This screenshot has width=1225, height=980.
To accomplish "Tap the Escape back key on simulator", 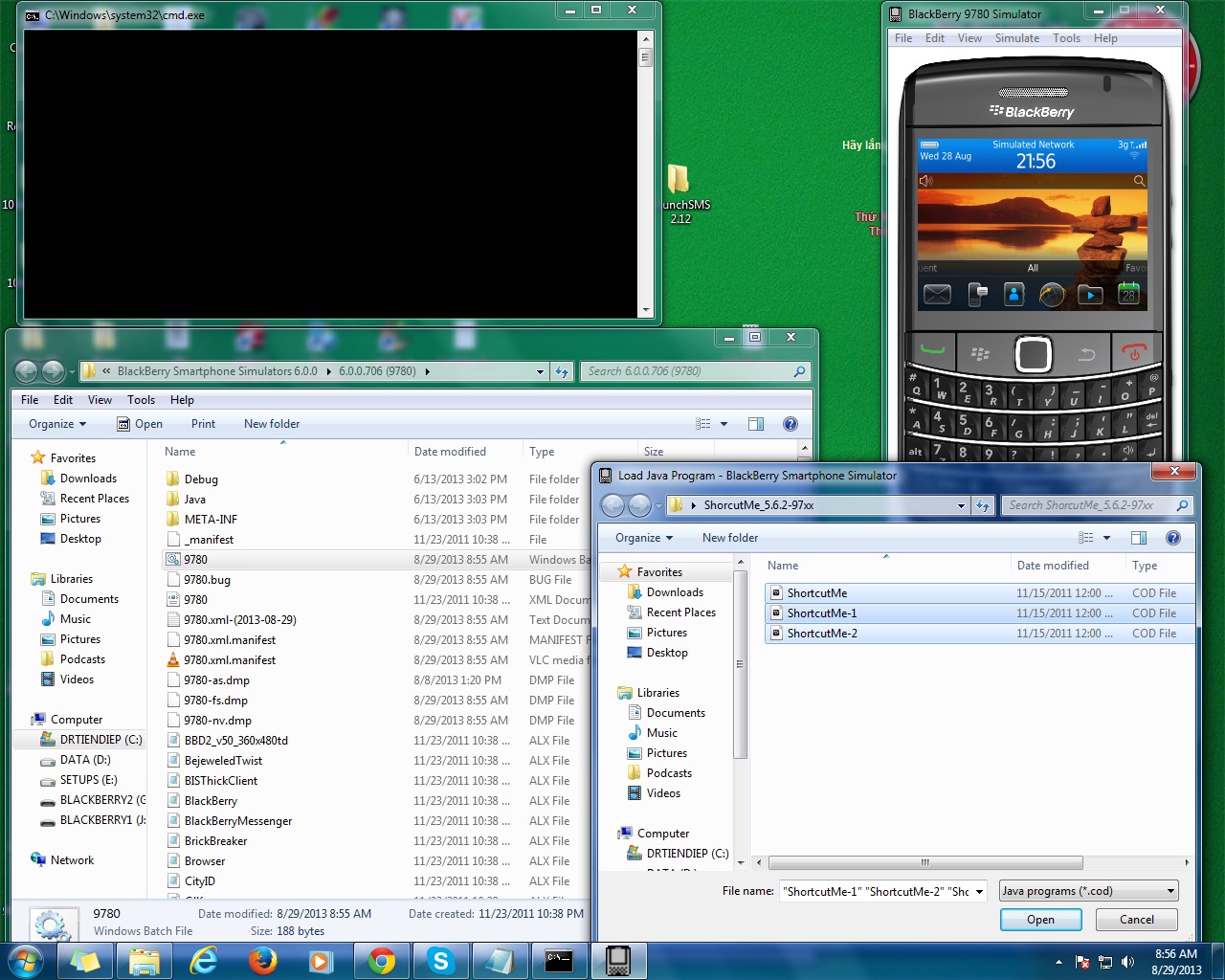I will point(1086,354).
